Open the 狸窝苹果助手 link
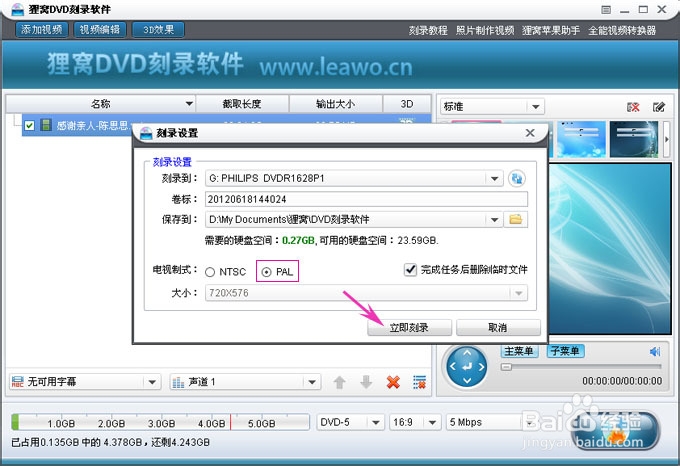Screen dimensions: 680x466 551,31
